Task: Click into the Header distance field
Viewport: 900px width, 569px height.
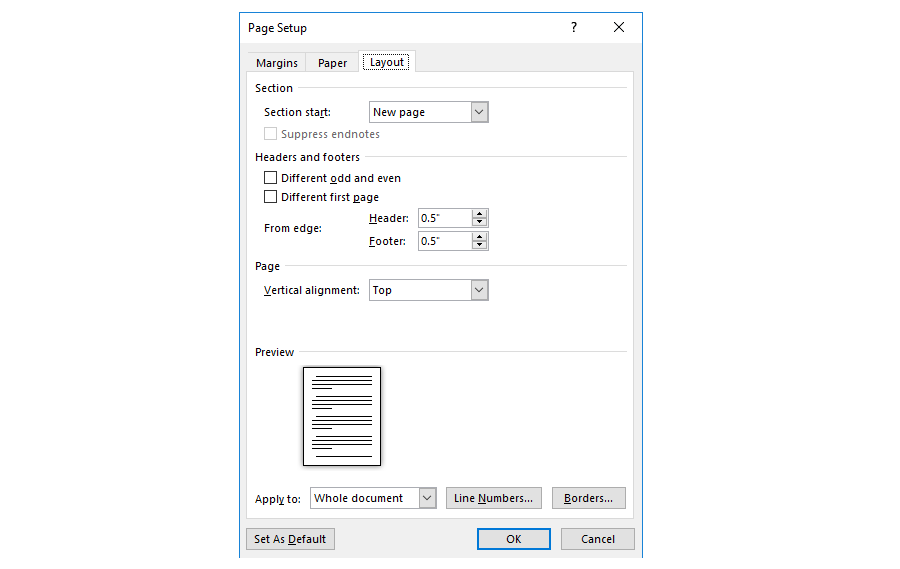Action: point(444,218)
